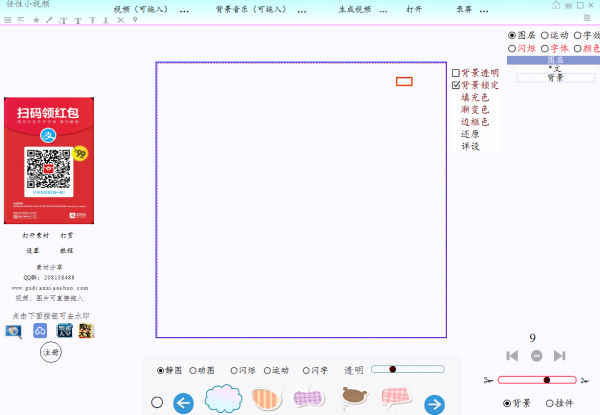Choose the orange striped speech bubble
Viewport: 600px width, 415px height.
coord(267,398)
